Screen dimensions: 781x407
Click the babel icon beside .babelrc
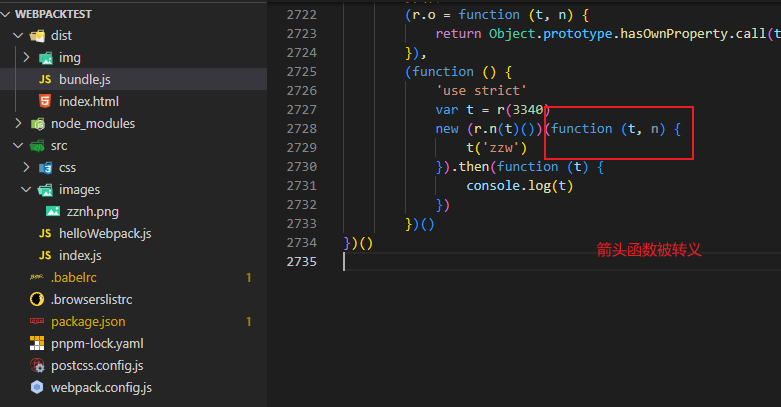click(x=37, y=277)
